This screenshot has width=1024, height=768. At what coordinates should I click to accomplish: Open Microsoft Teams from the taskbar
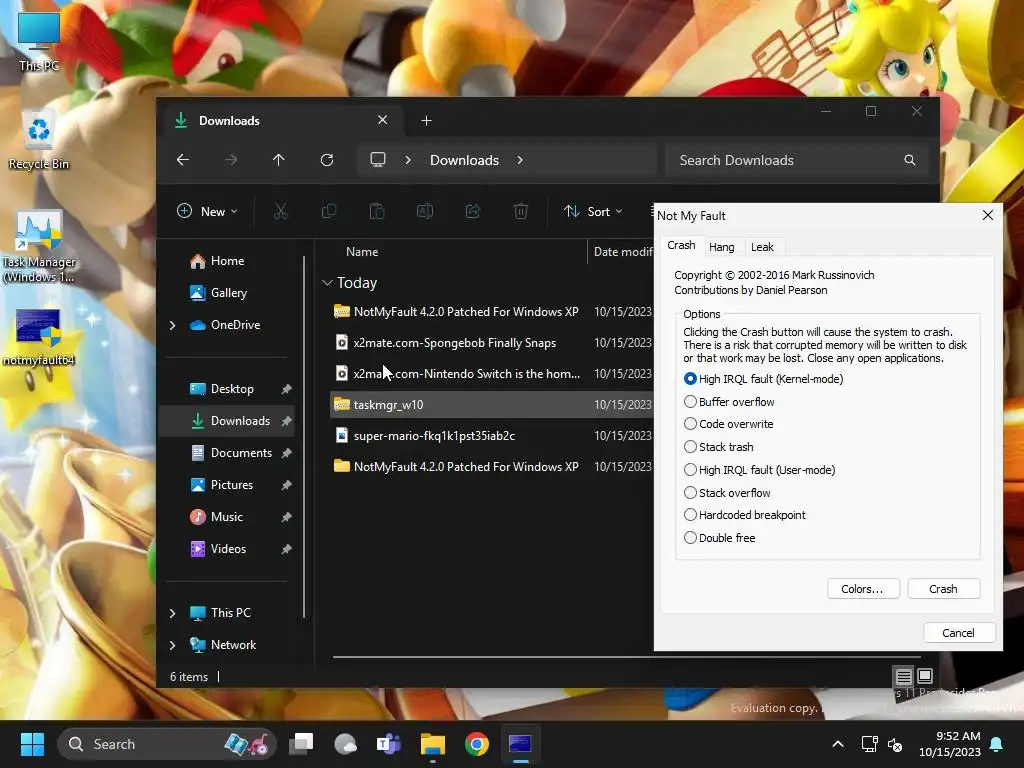389,744
